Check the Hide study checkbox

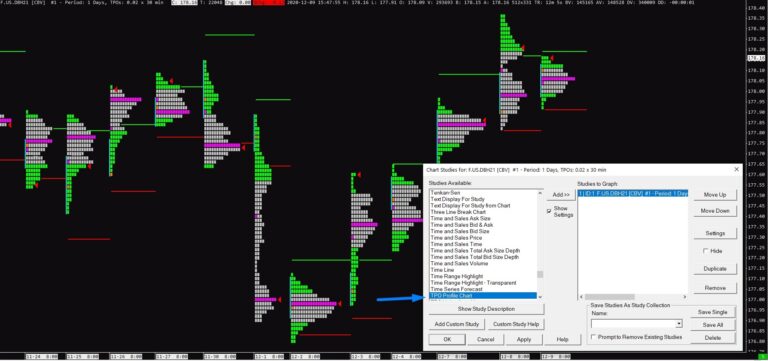click(x=706, y=251)
